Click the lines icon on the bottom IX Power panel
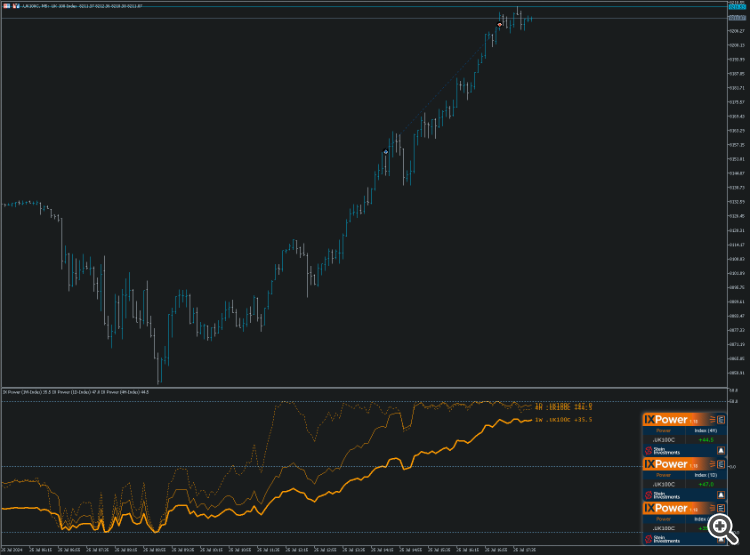Screen dimensions: 750x555 click(x=712, y=508)
